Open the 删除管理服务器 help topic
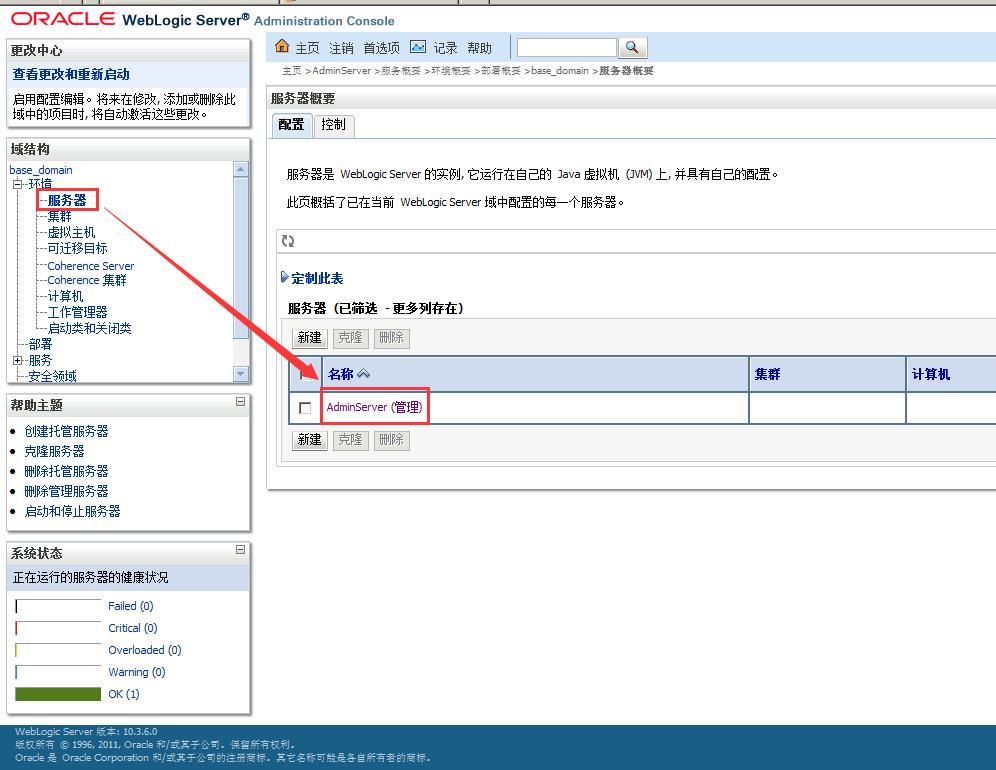 click(67, 492)
